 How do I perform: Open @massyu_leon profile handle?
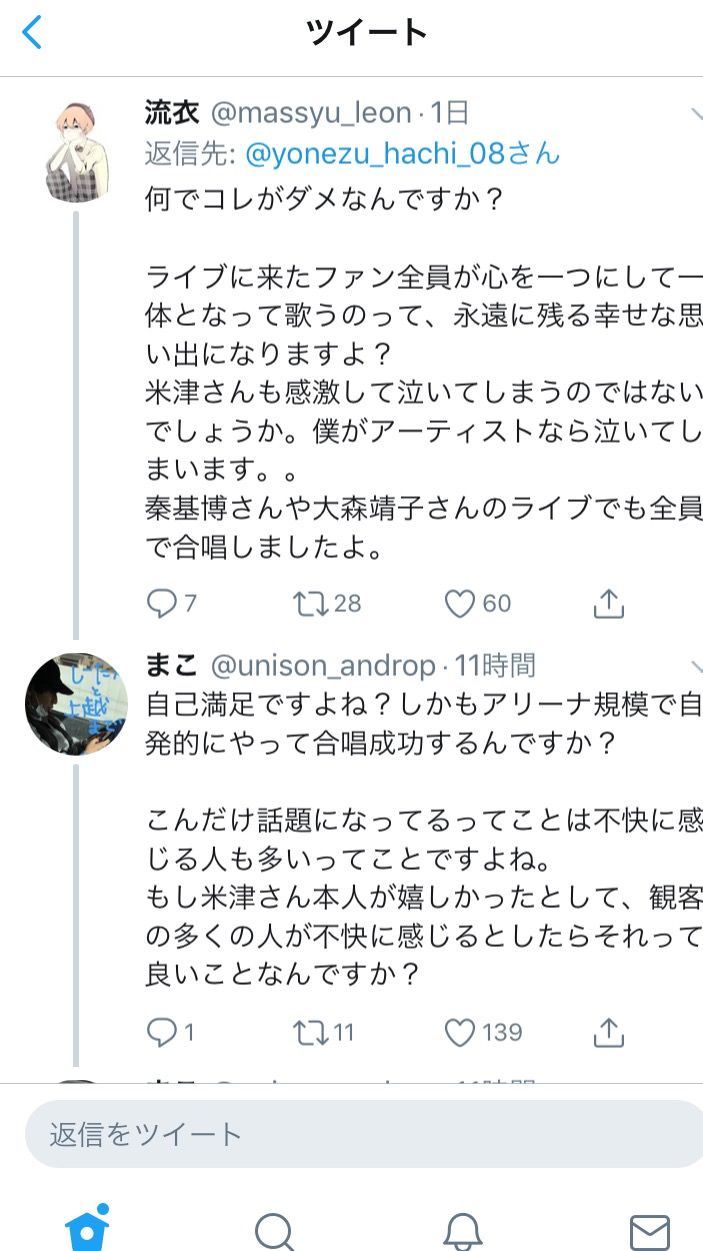310,113
